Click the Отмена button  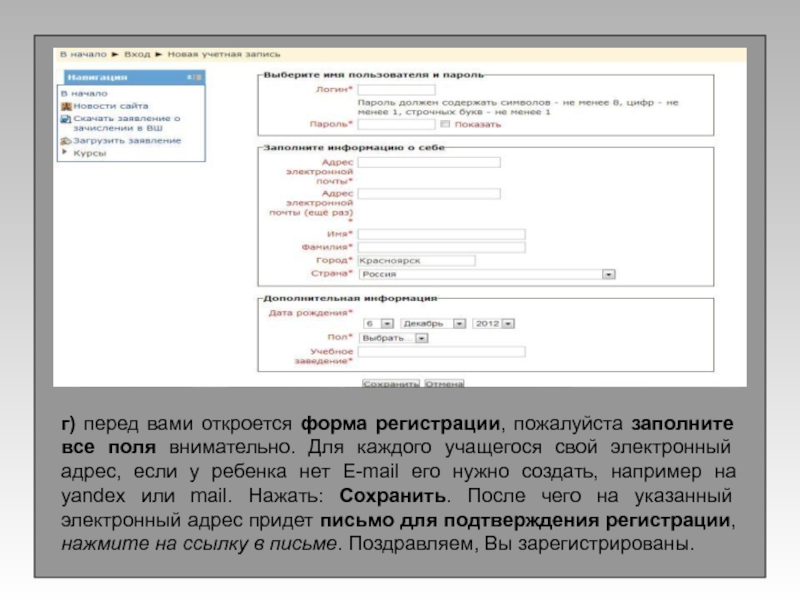(x=444, y=384)
